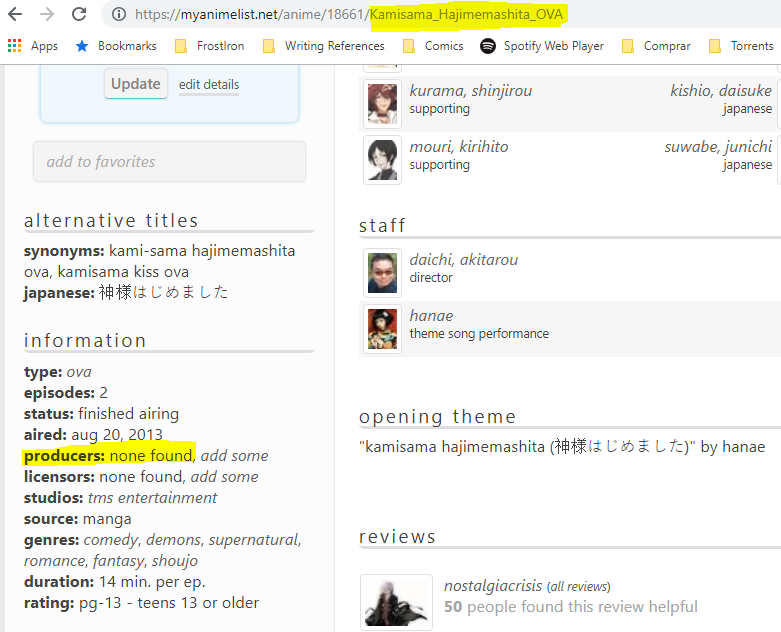
Task: Open the Comprar bookmark folder
Action: click(656, 46)
